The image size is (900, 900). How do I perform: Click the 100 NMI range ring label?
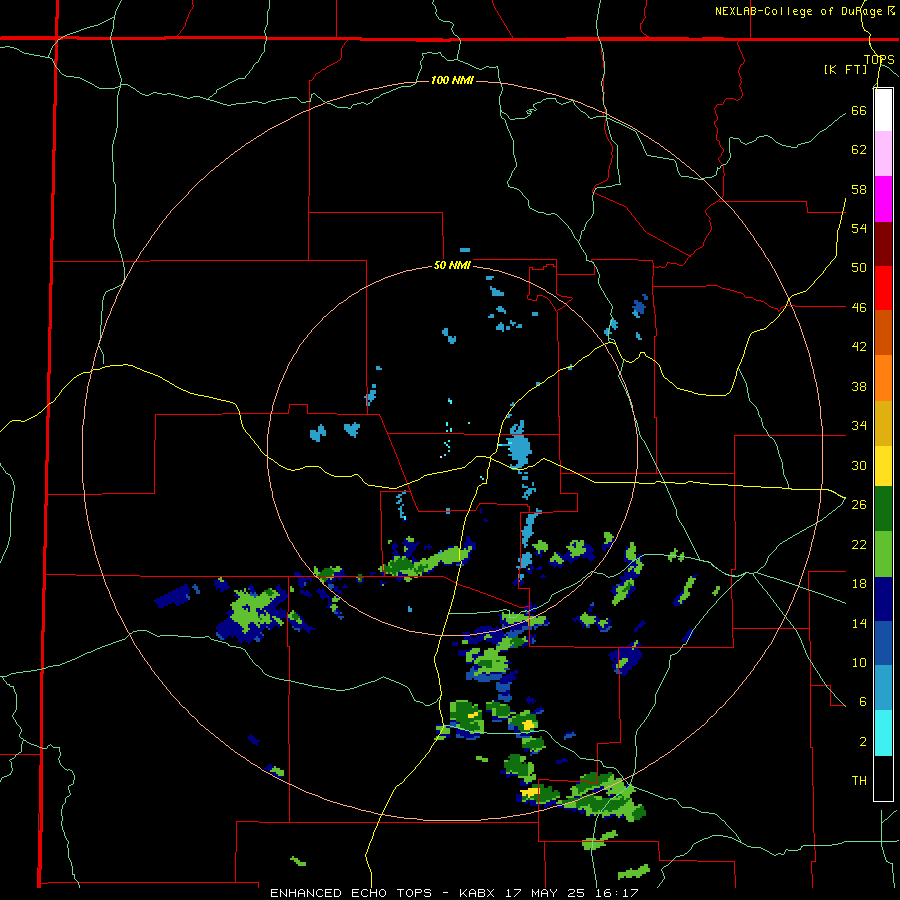point(452,80)
